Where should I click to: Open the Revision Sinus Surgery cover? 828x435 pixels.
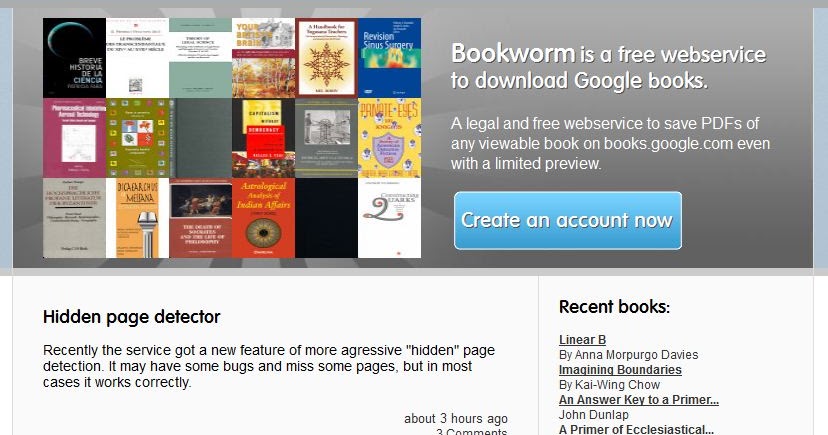point(390,58)
